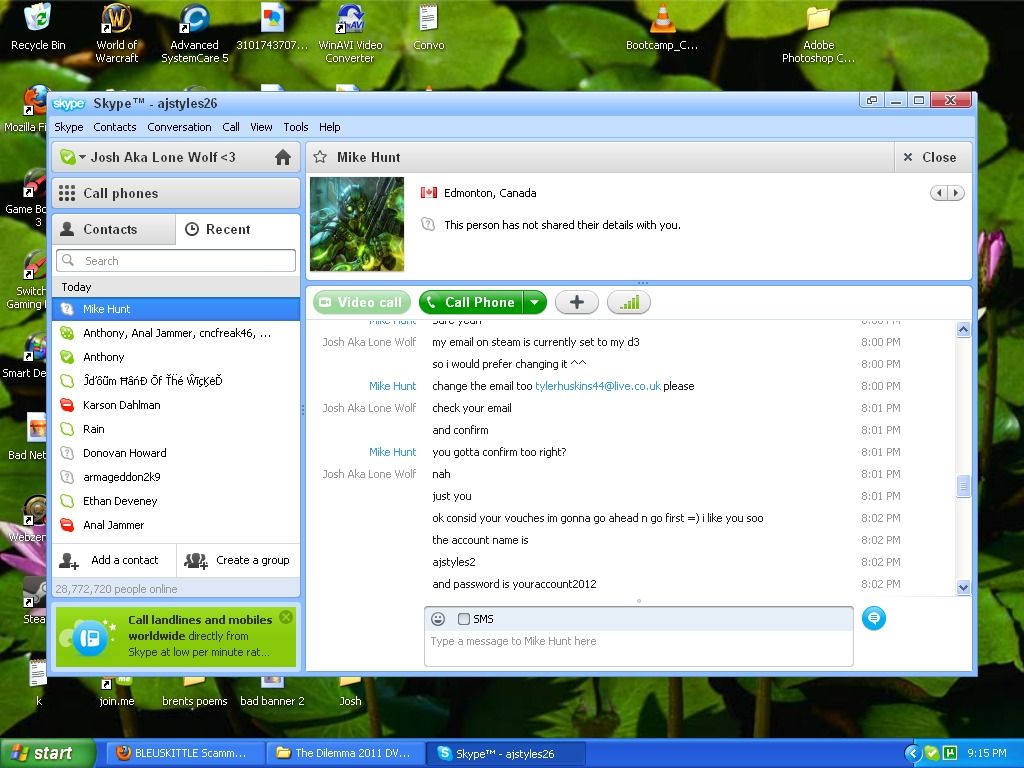The width and height of the screenshot is (1024, 768).
Task: Check call quality signal bars icon
Action: [629, 302]
